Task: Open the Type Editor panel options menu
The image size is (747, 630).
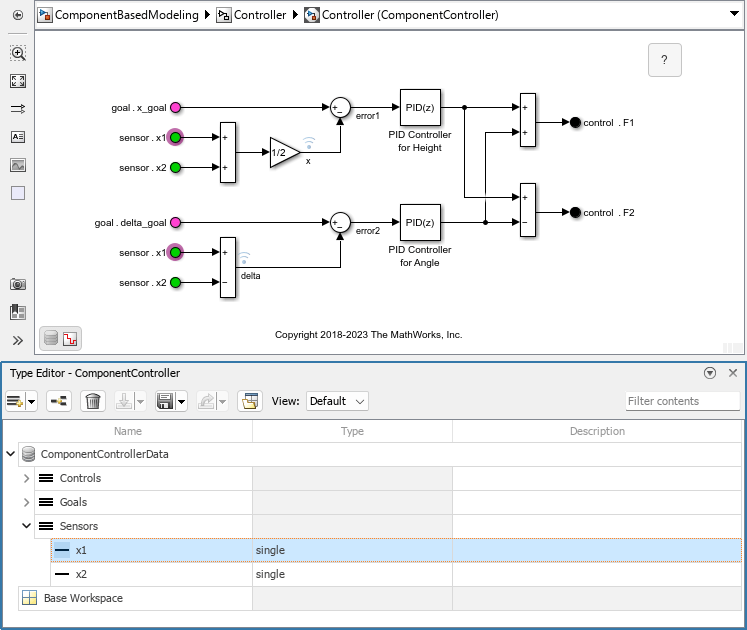Action: pos(710,373)
